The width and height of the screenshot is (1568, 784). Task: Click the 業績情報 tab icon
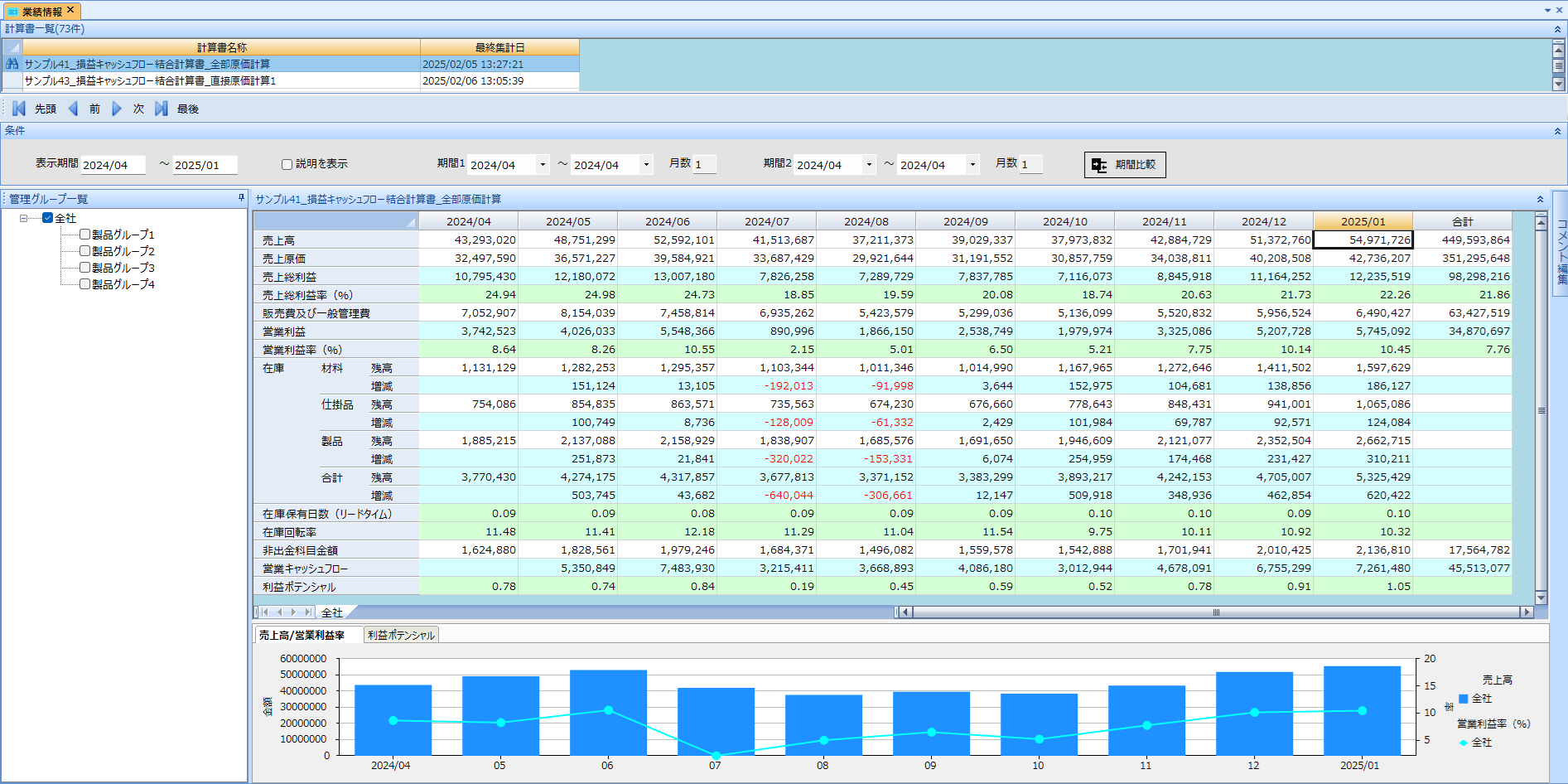click(x=12, y=12)
